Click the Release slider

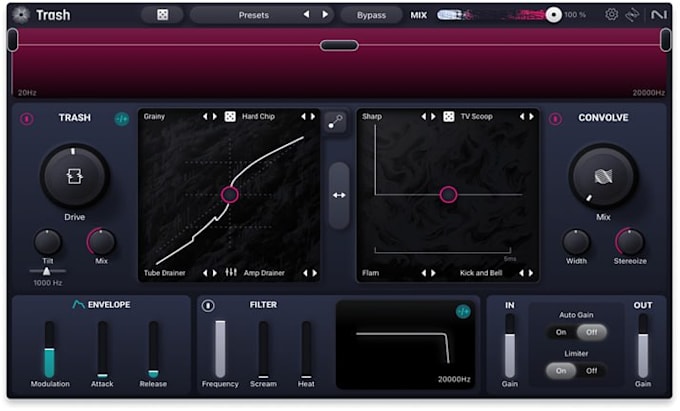point(153,349)
